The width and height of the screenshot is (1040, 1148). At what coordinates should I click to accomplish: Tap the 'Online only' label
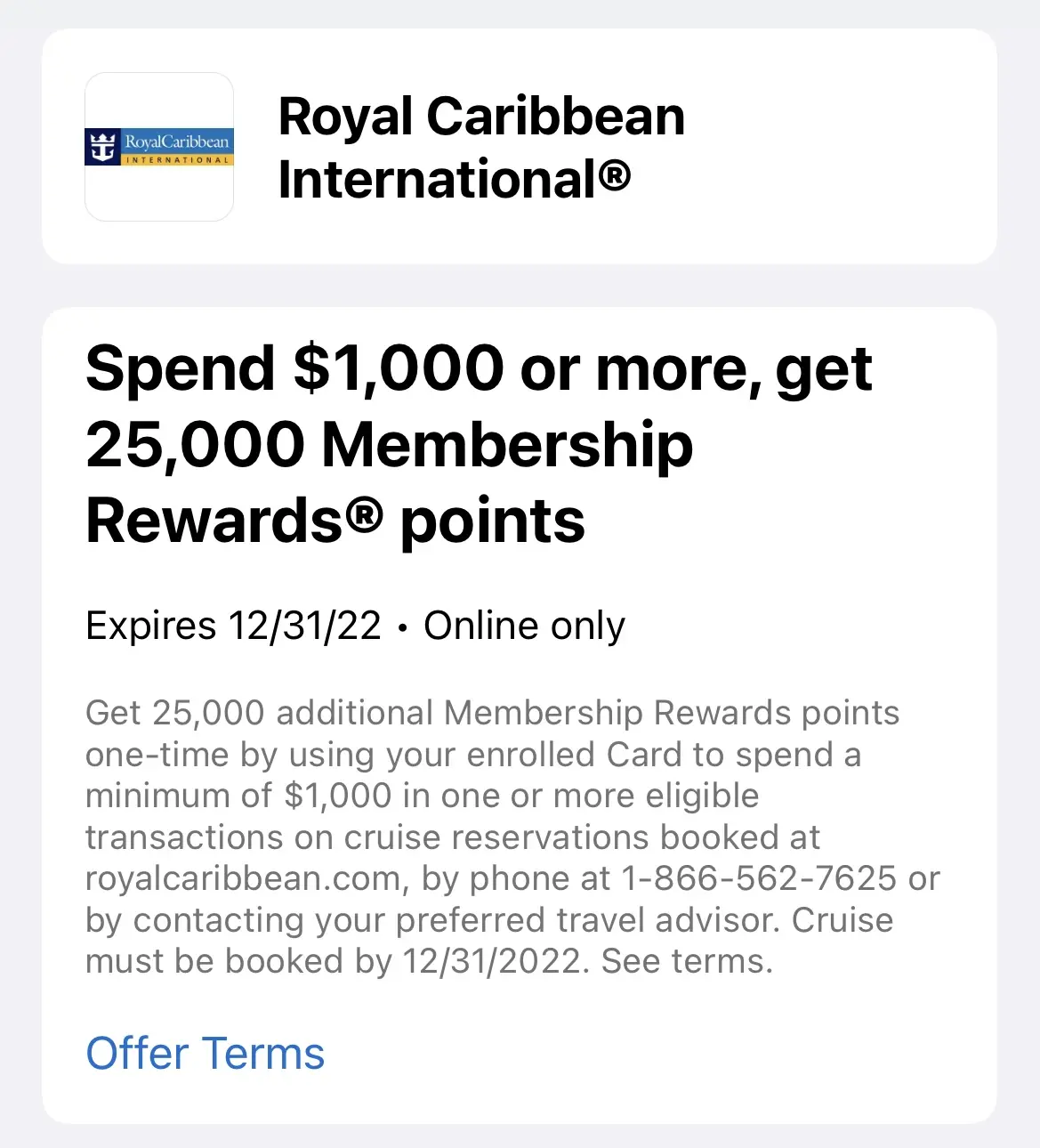(524, 626)
